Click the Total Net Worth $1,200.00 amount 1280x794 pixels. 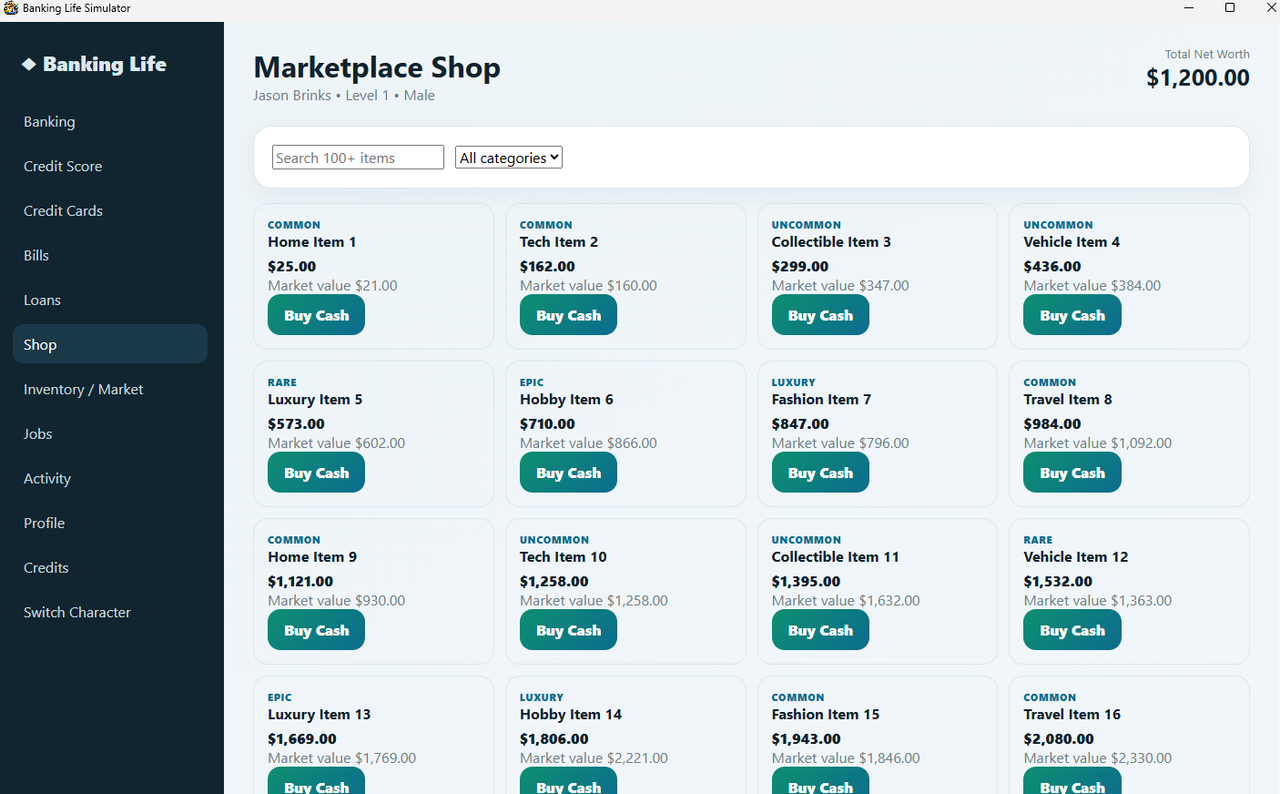1198,78
